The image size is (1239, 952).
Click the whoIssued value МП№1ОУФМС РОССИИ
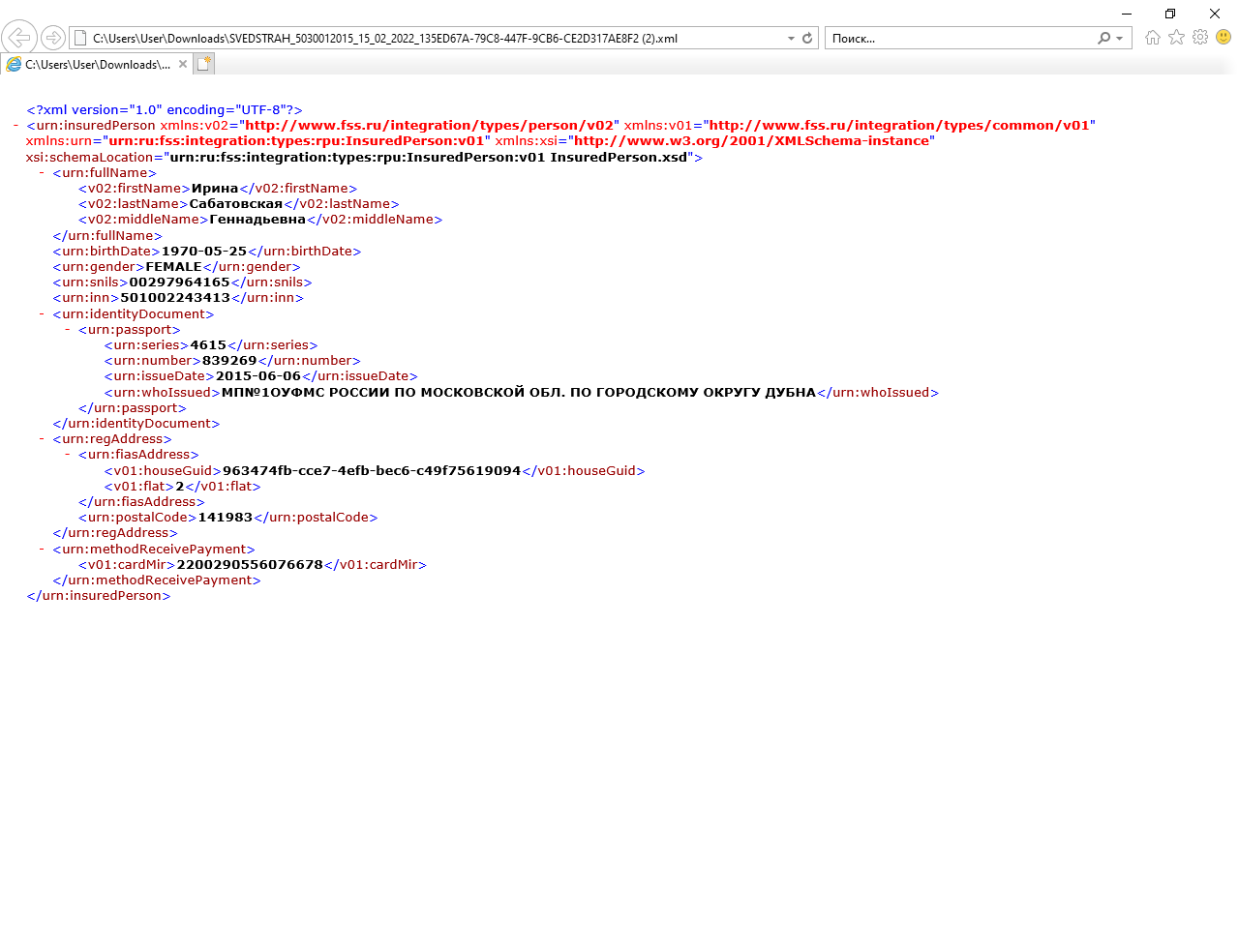(519, 393)
